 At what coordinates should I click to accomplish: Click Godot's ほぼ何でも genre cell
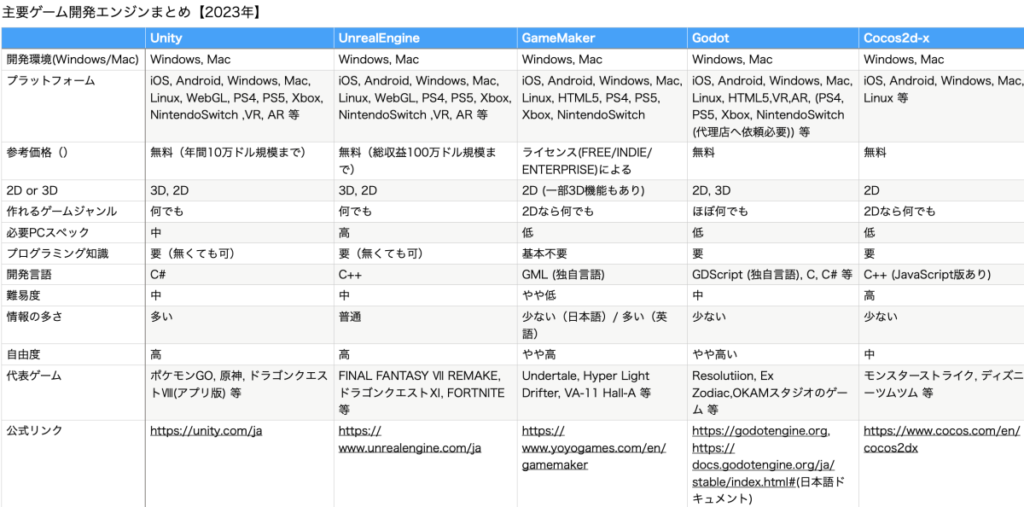[773, 212]
